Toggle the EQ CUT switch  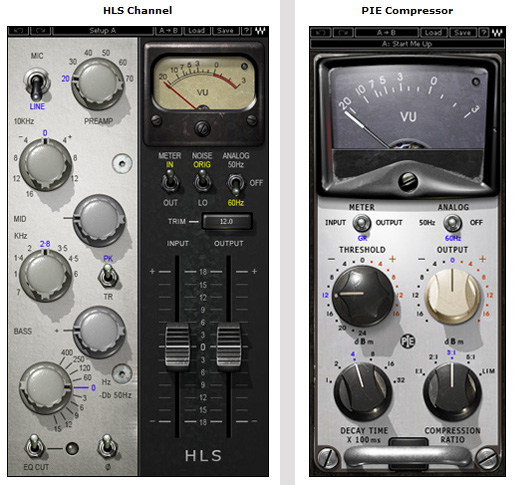point(35,446)
